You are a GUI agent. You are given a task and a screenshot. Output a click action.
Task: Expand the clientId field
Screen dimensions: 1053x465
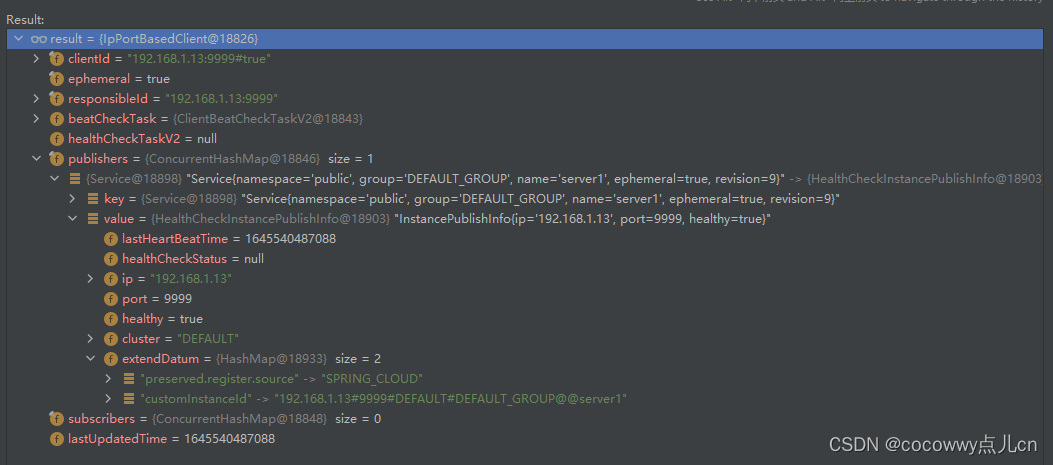tap(37, 59)
